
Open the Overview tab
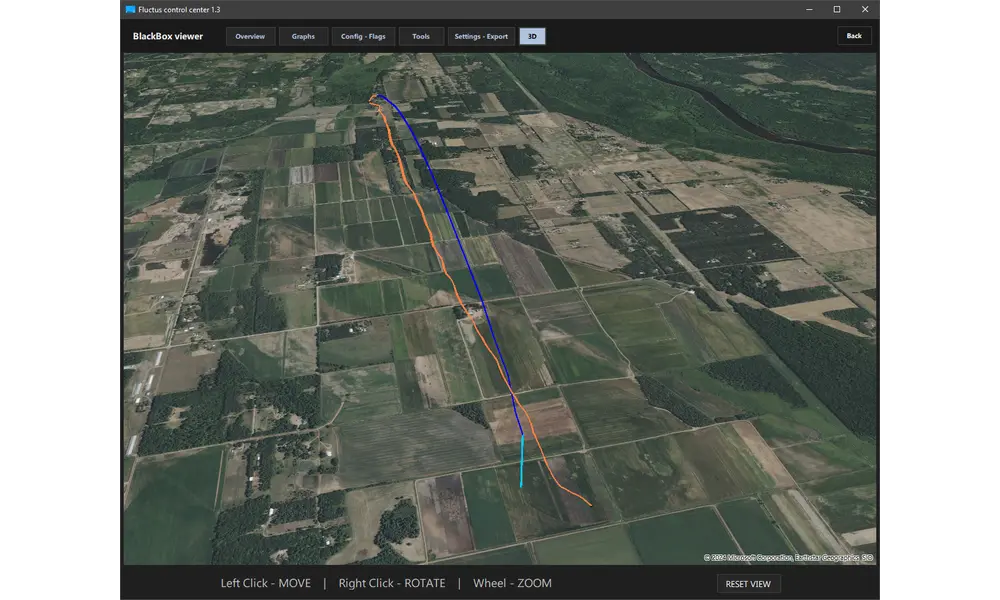[250, 36]
